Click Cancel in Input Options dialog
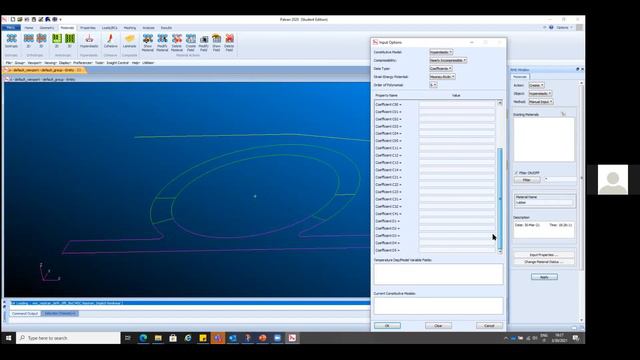 coord(489,326)
